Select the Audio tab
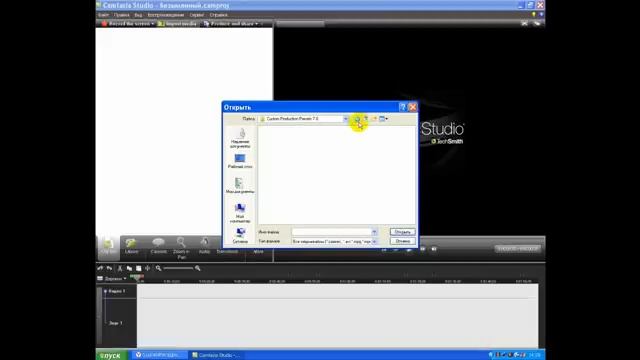This screenshot has width=640, height=360. point(204,247)
